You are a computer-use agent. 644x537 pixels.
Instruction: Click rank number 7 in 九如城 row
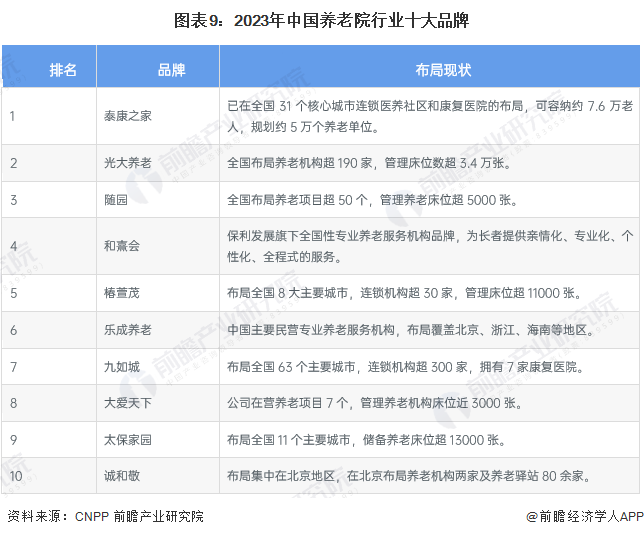[x=14, y=366]
